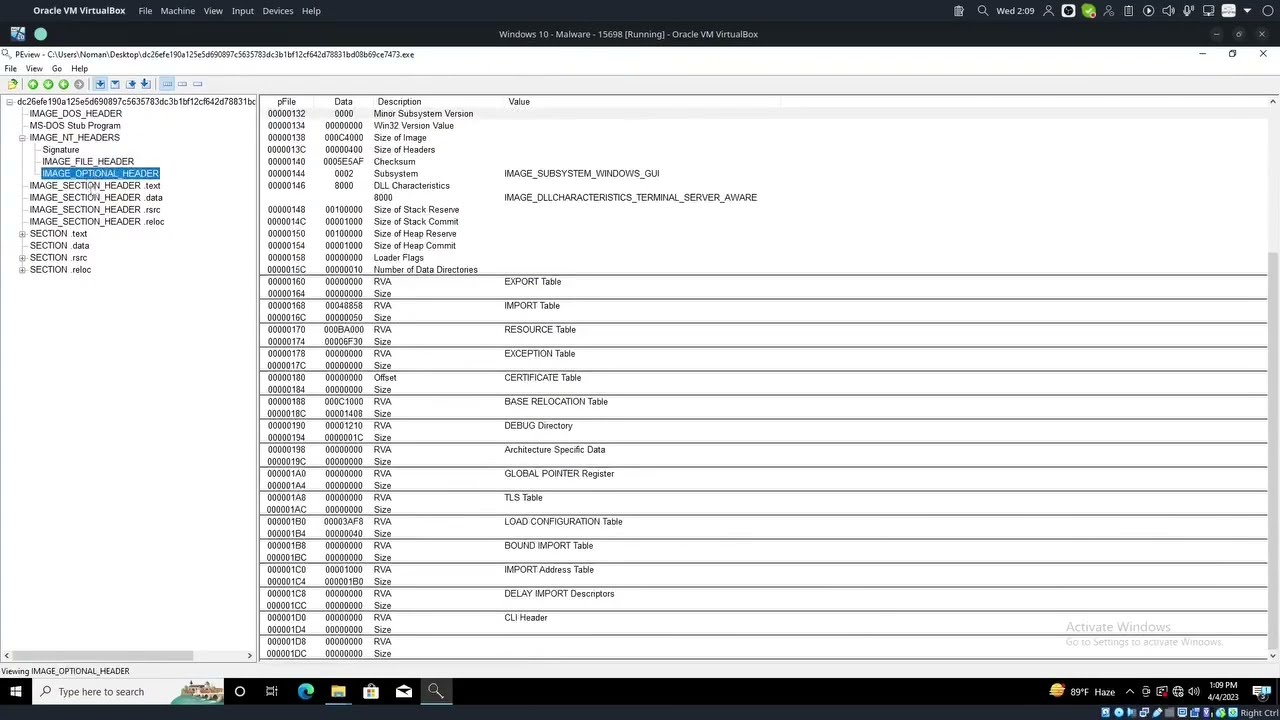Toggle the last width-mode toolbar button

click(197, 84)
